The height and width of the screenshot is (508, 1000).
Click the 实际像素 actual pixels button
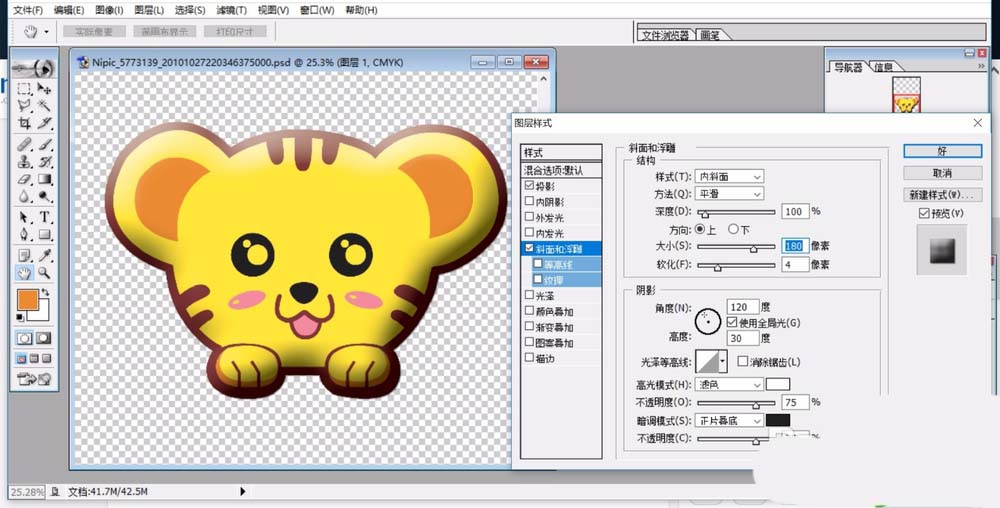(x=93, y=31)
